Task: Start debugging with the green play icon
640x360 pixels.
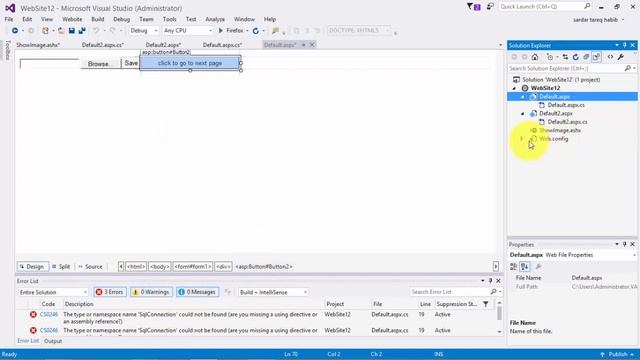Action: point(221,31)
